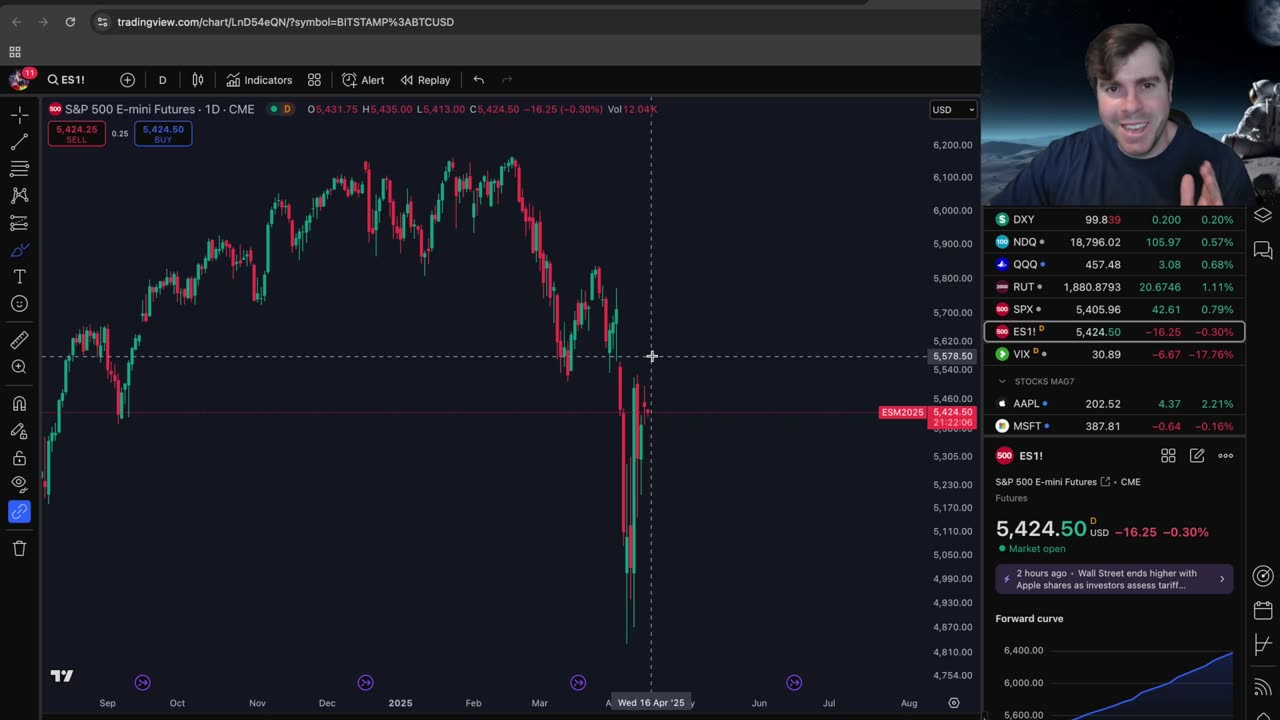The width and height of the screenshot is (1280, 720).
Task: Select the trend line drawing tool
Action: click(19, 143)
